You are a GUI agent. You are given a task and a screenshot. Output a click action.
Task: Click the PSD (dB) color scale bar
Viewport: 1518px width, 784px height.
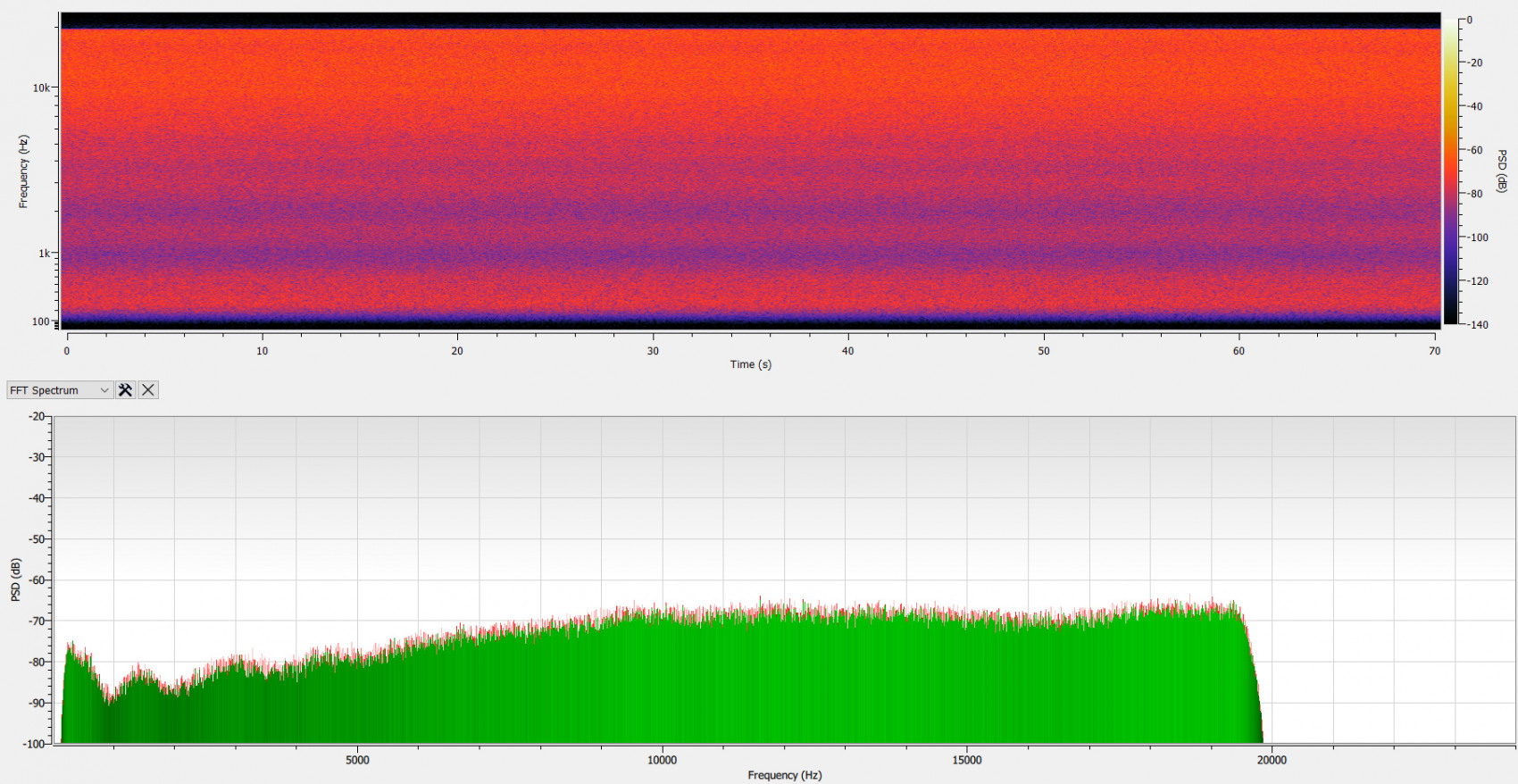click(x=1450, y=170)
